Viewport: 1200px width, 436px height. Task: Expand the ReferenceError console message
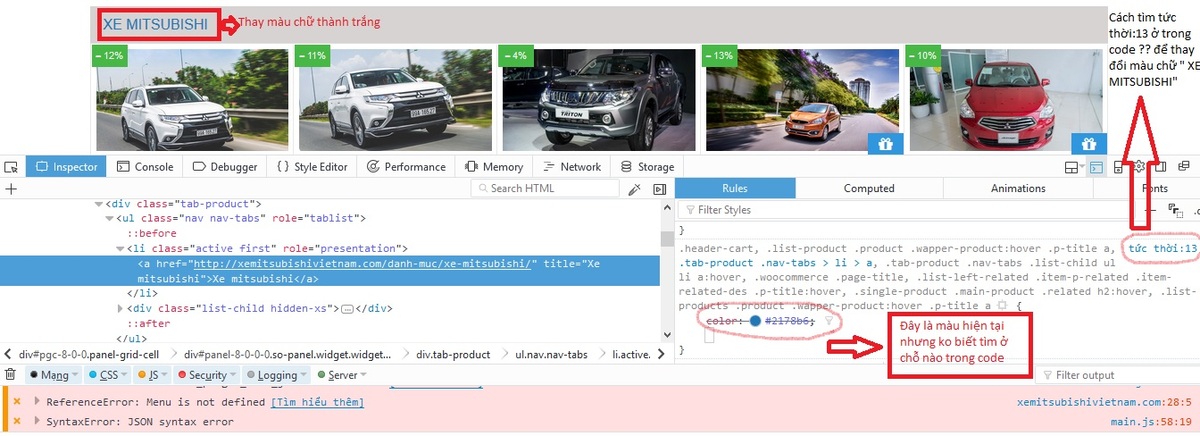click(x=38, y=402)
